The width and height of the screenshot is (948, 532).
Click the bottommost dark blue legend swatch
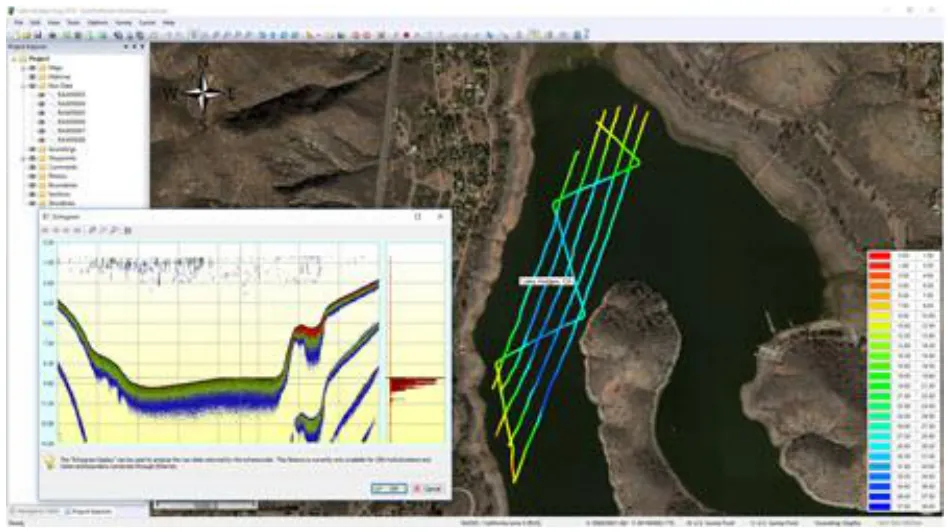pos(880,506)
